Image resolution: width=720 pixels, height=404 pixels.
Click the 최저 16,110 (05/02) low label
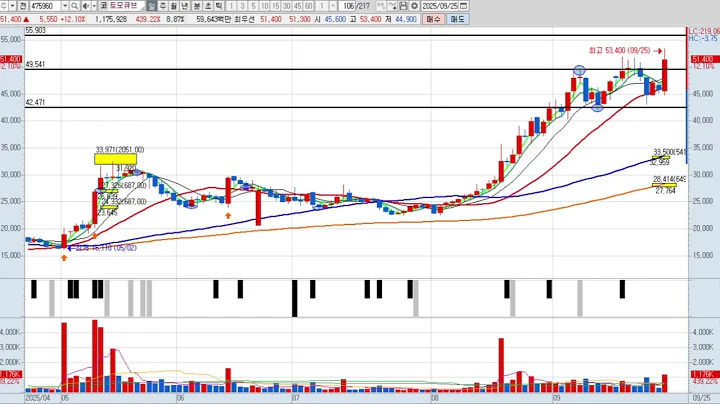coord(106,248)
